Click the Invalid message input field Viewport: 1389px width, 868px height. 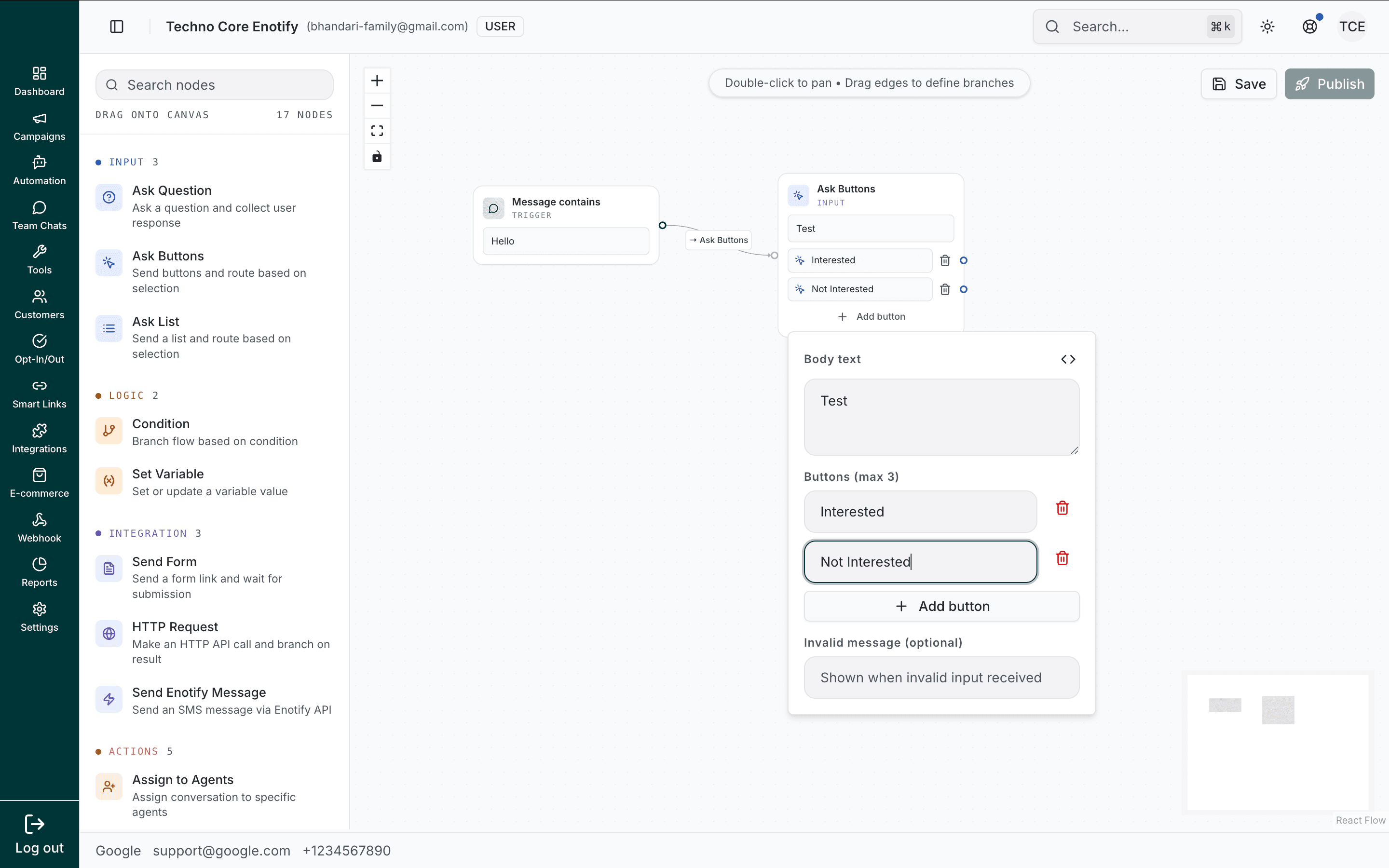941,678
